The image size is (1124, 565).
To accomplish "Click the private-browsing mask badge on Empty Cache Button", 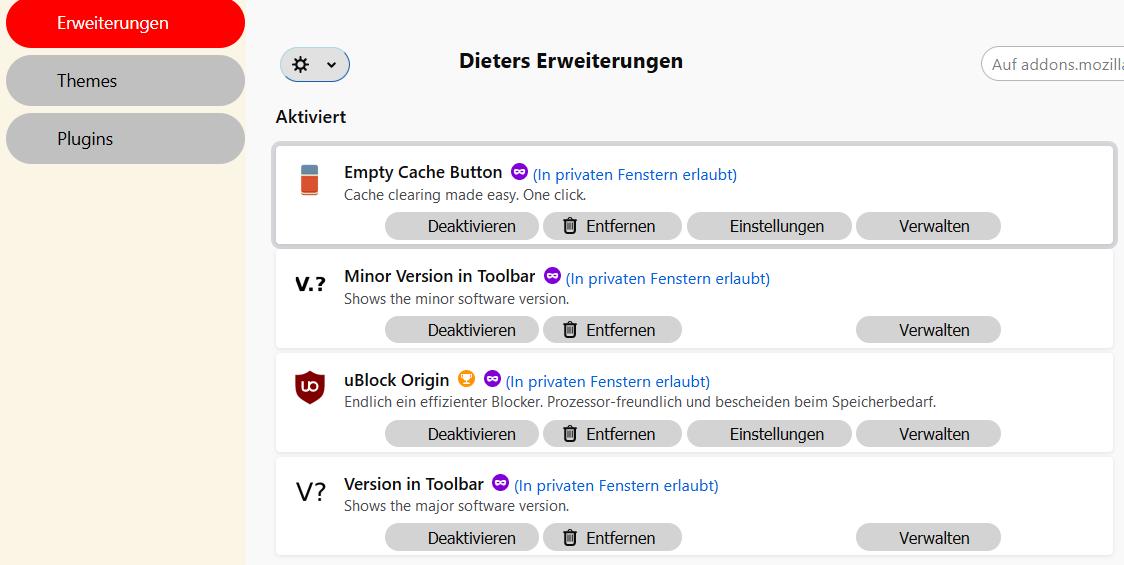I will (519, 171).
